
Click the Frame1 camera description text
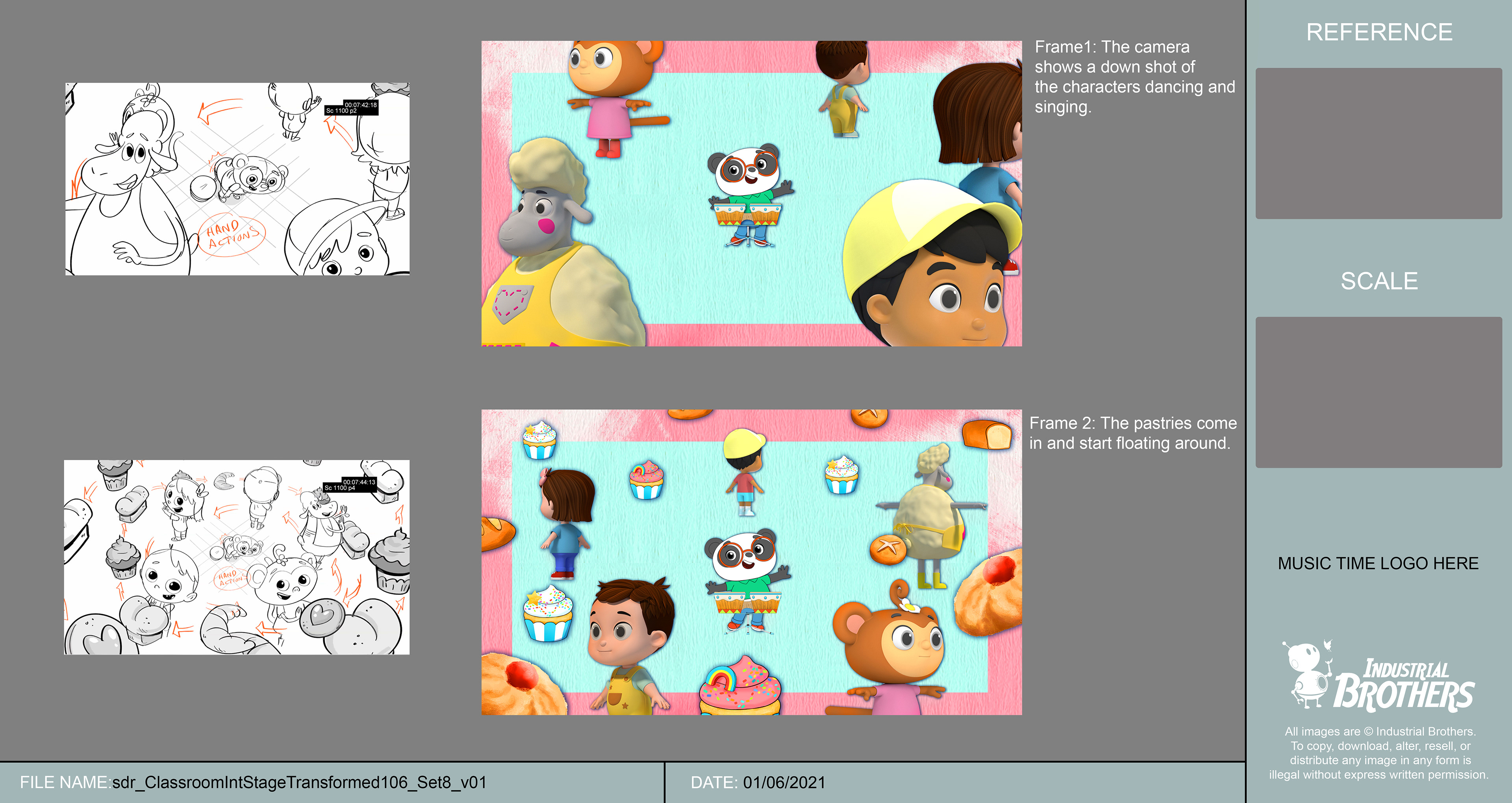click(x=1134, y=77)
